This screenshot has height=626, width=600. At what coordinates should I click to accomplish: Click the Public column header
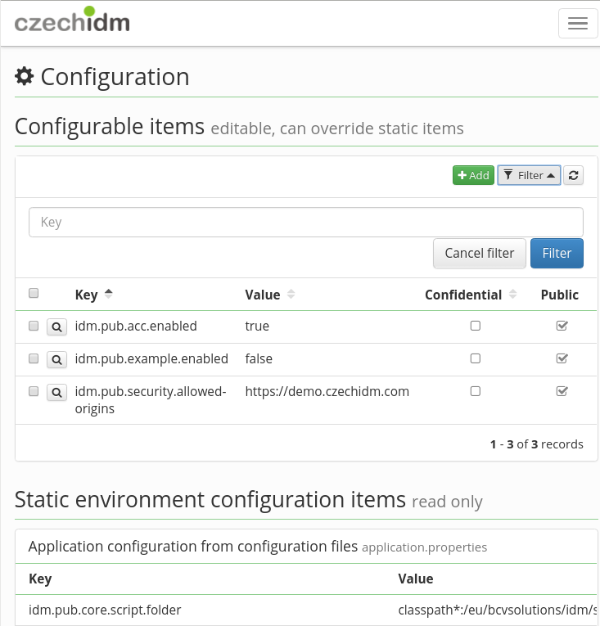560,295
